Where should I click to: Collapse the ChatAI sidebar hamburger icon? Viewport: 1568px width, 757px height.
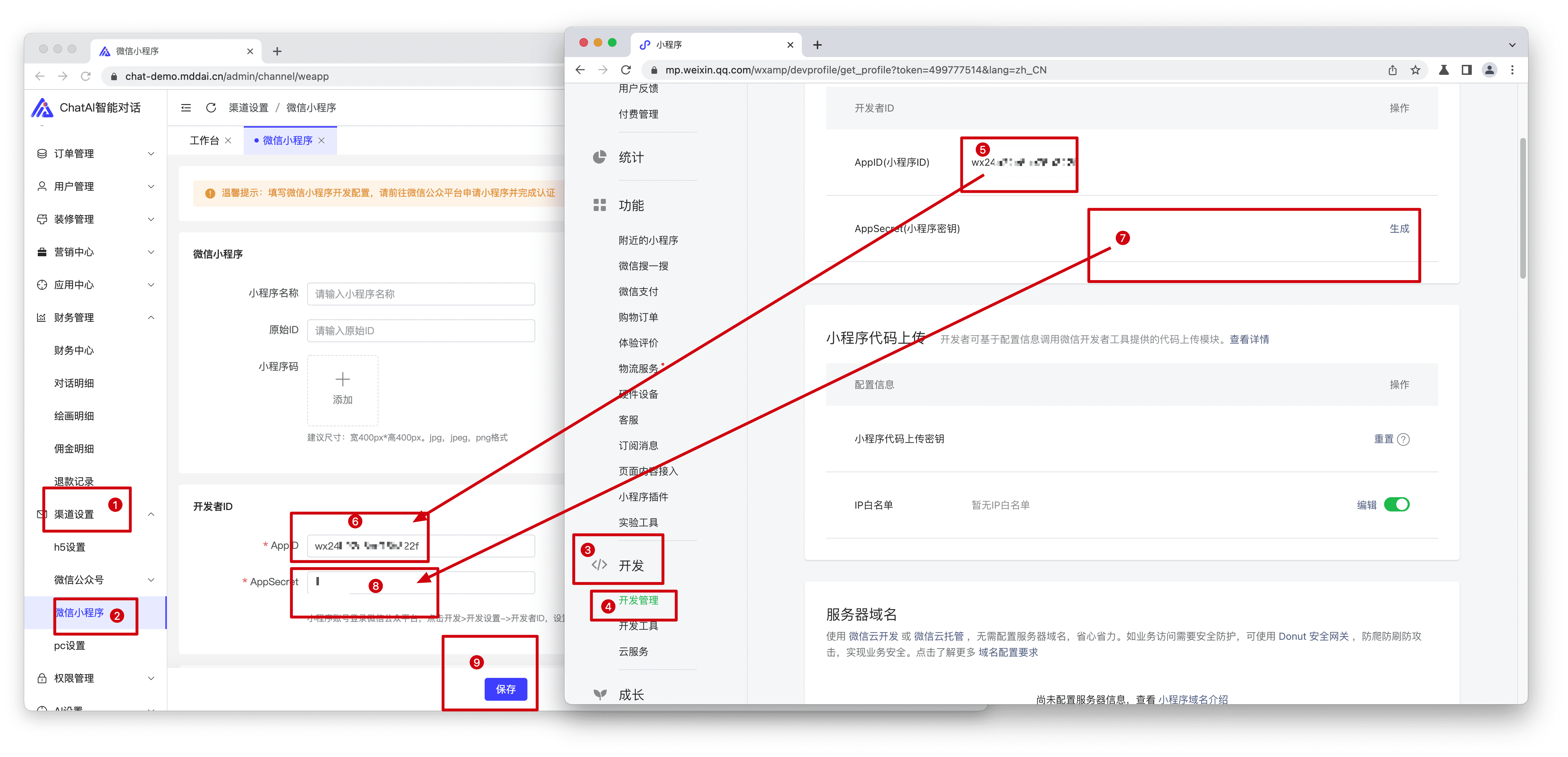pyautogui.click(x=186, y=108)
